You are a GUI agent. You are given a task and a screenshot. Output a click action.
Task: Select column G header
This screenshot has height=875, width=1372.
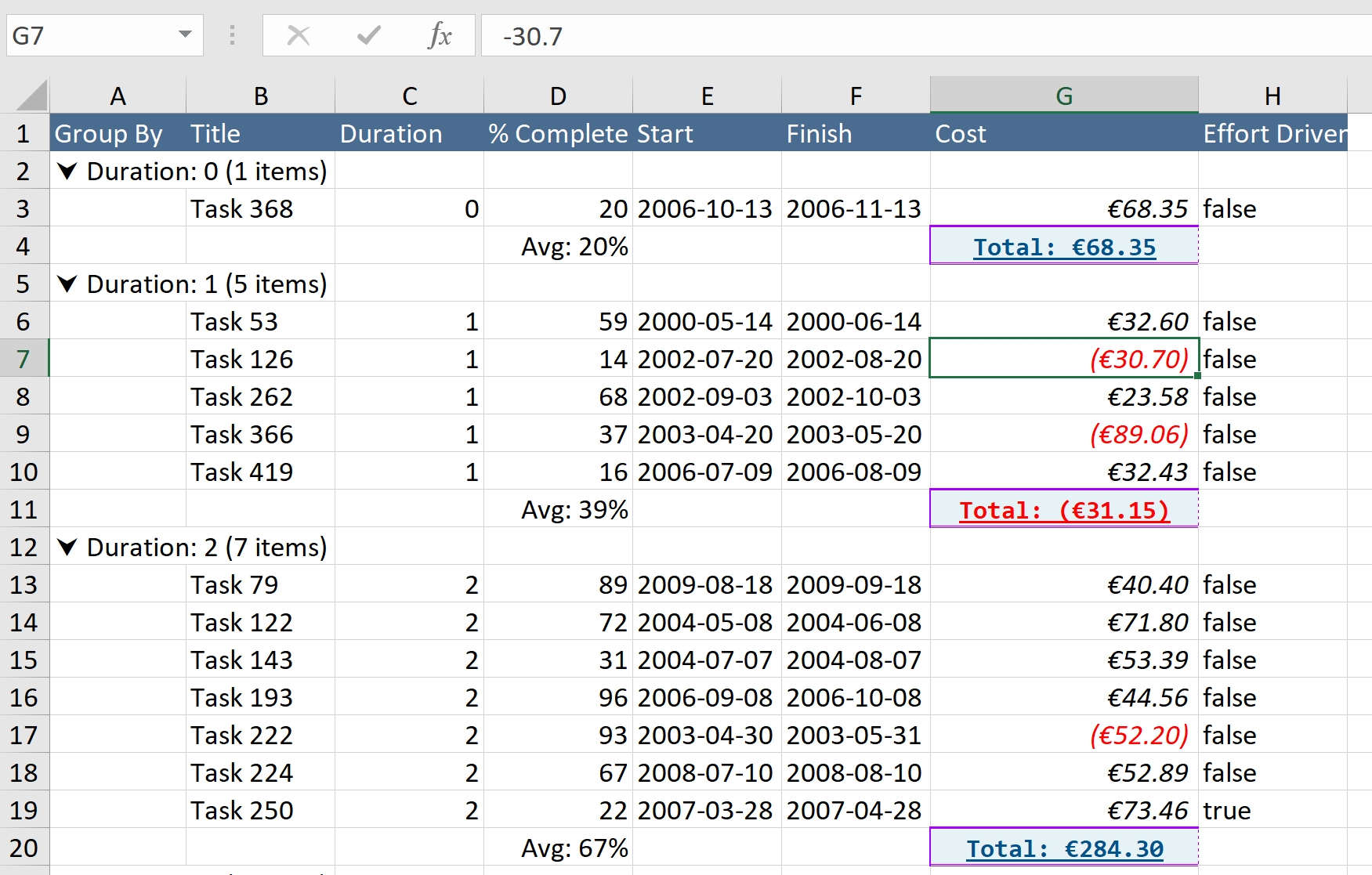(1064, 96)
